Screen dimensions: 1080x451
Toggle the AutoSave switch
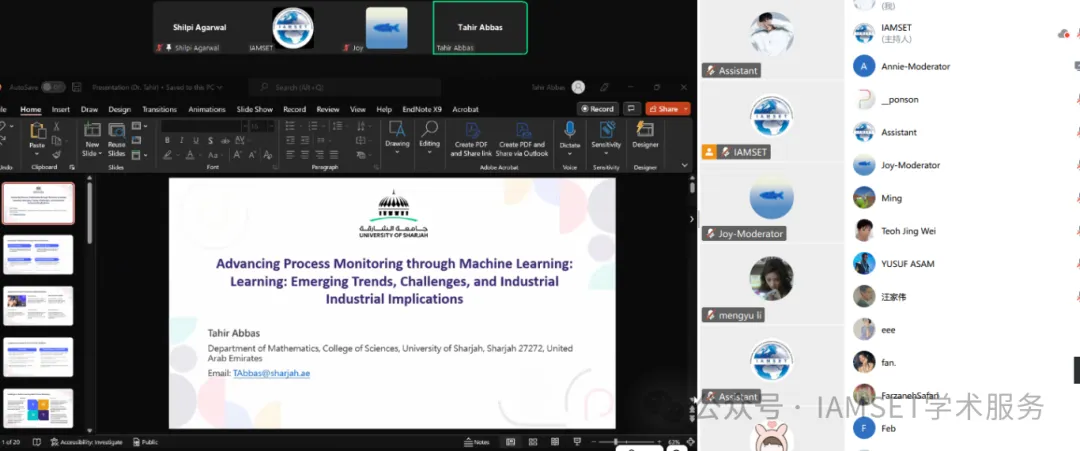[53, 87]
